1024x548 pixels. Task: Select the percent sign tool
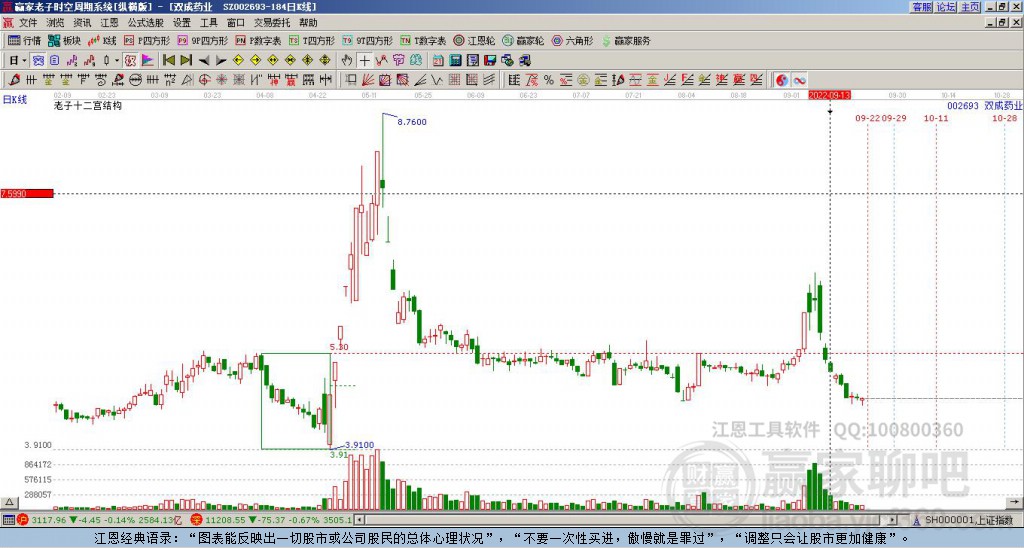pos(549,80)
